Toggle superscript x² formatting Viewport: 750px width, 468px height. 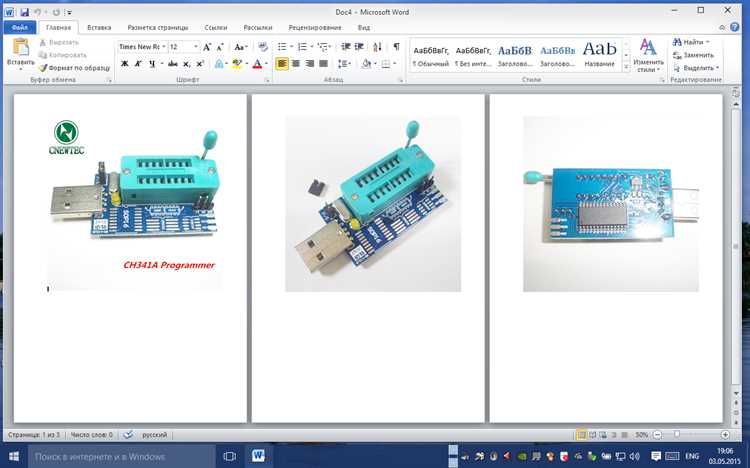200,64
